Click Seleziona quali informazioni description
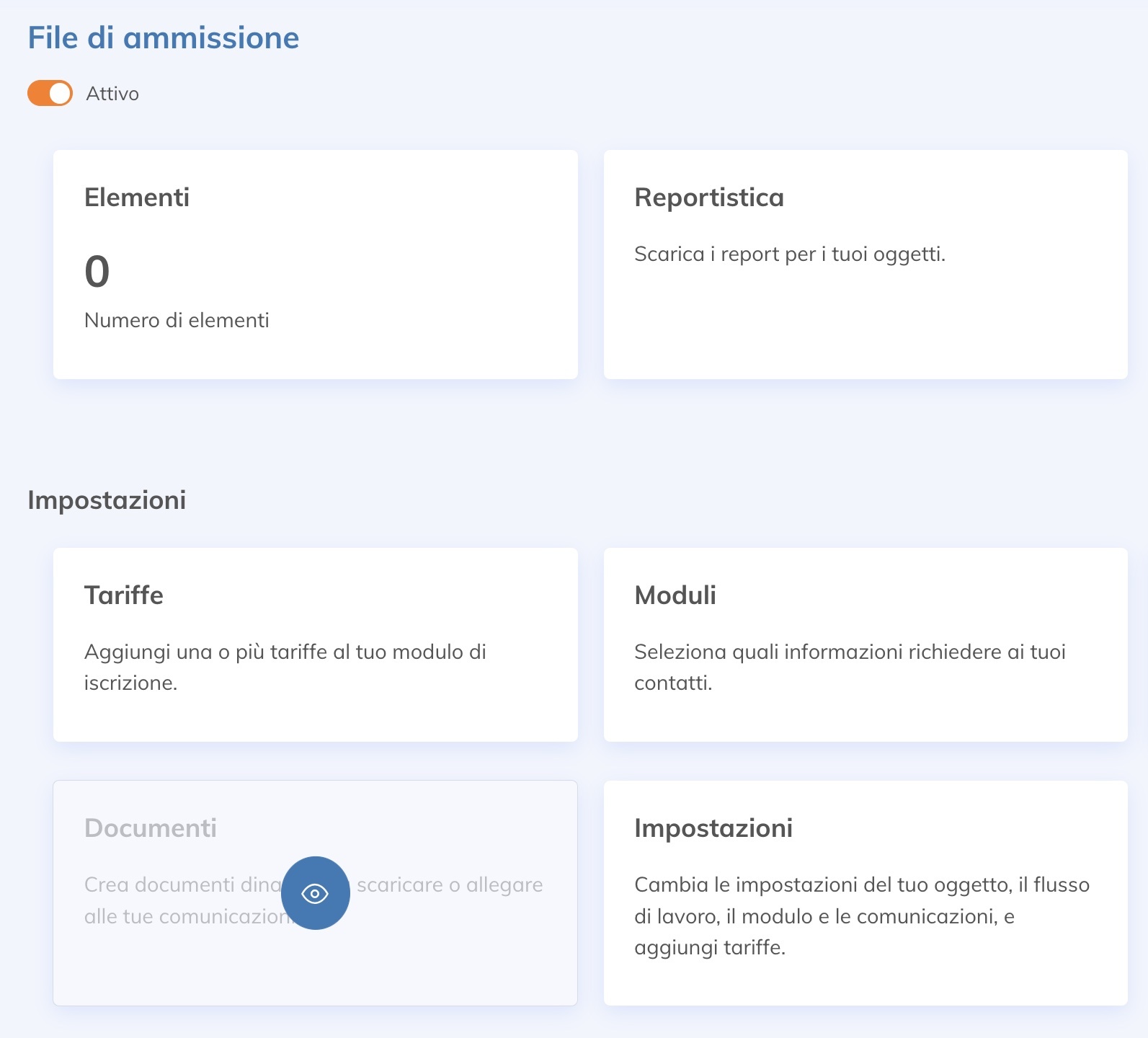This screenshot has height=1038, width=1148. pyautogui.click(x=850, y=667)
